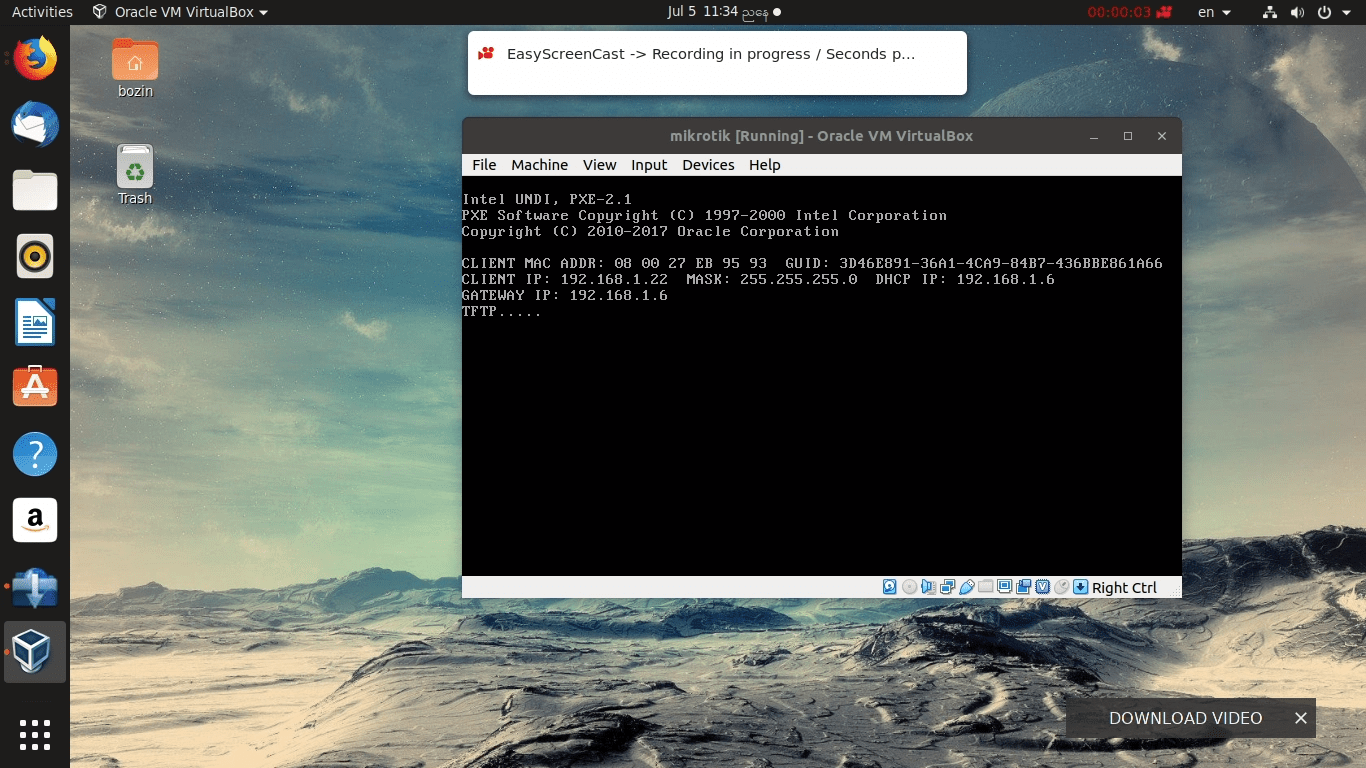The image size is (1366, 768).
Task: Launch Firefox from the dock
Action: pyautogui.click(x=35, y=58)
